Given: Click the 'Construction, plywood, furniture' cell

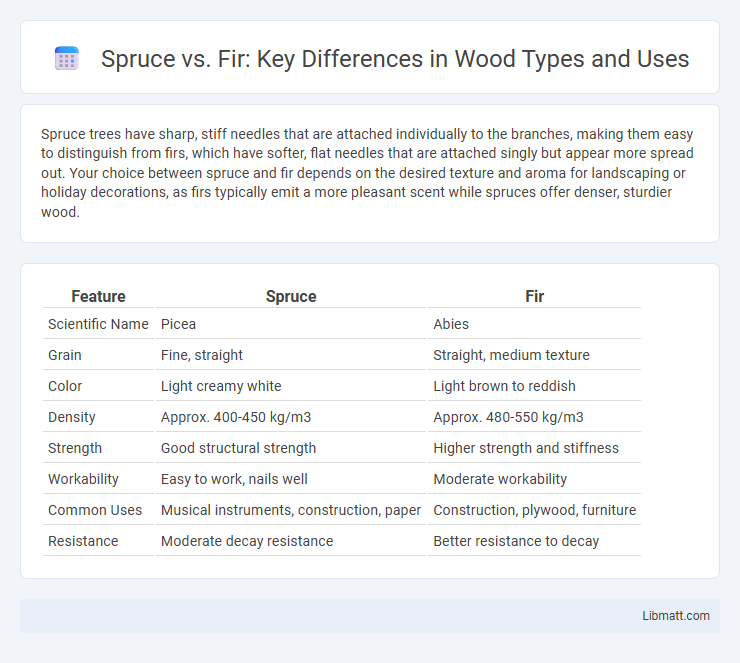Looking at the screenshot, I should [x=534, y=510].
